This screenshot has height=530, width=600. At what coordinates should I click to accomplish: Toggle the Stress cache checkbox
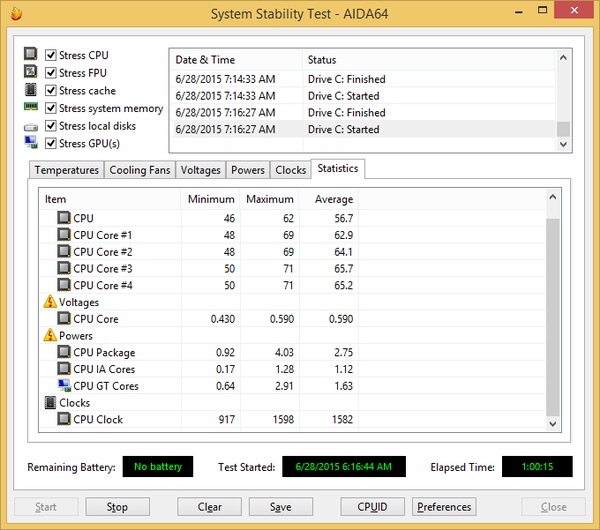point(51,90)
